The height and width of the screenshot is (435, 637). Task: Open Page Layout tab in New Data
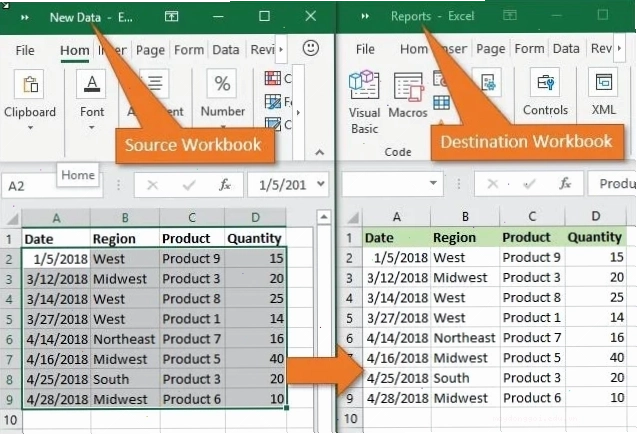coord(150,50)
